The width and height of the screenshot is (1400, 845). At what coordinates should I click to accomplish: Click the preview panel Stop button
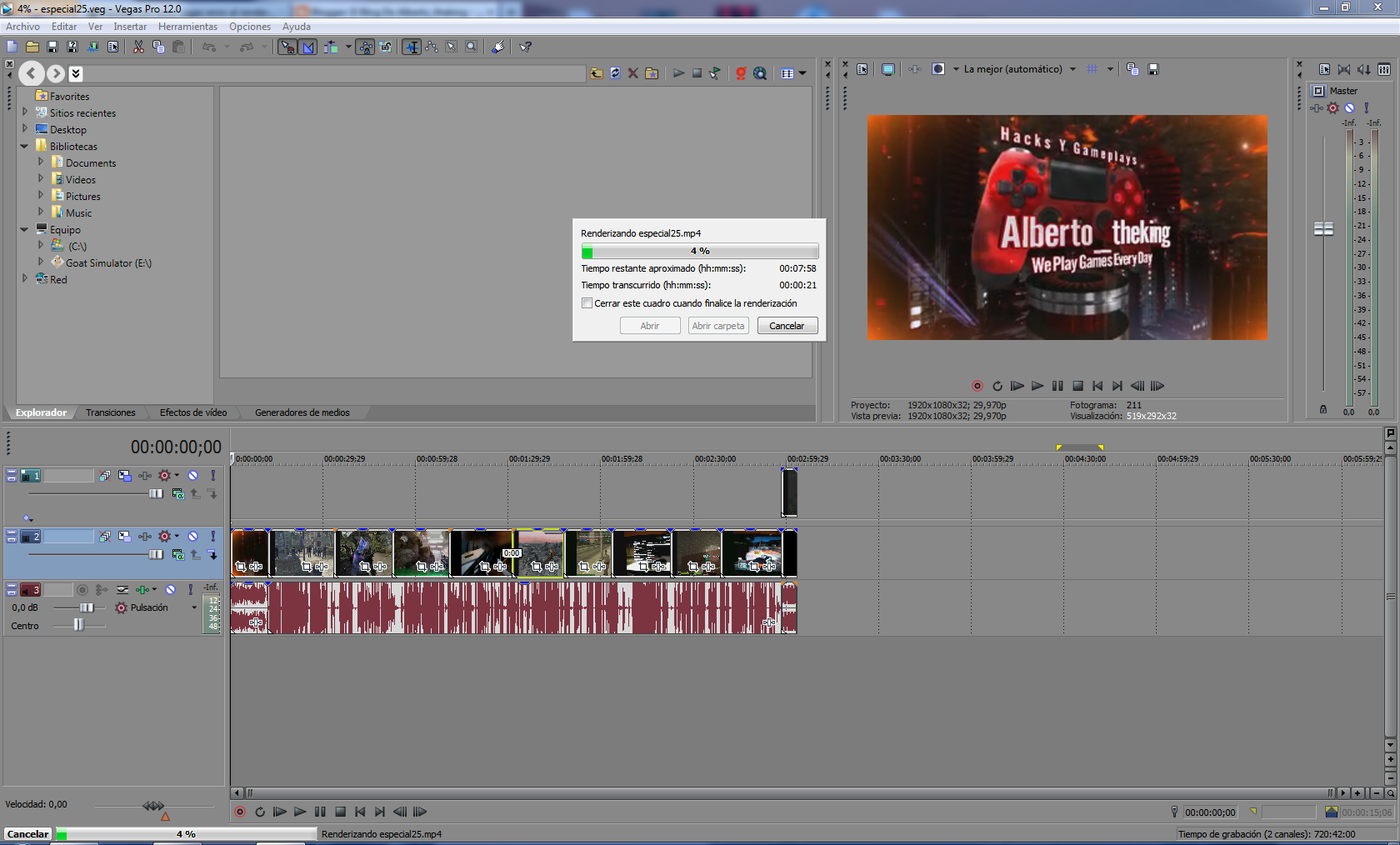click(1077, 386)
